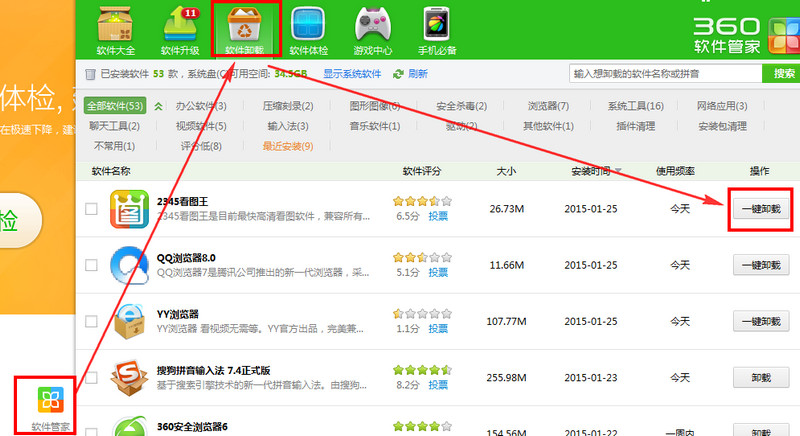
Task: Click 投票 vote link for 搜狗拼音输入法
Action: [438, 384]
